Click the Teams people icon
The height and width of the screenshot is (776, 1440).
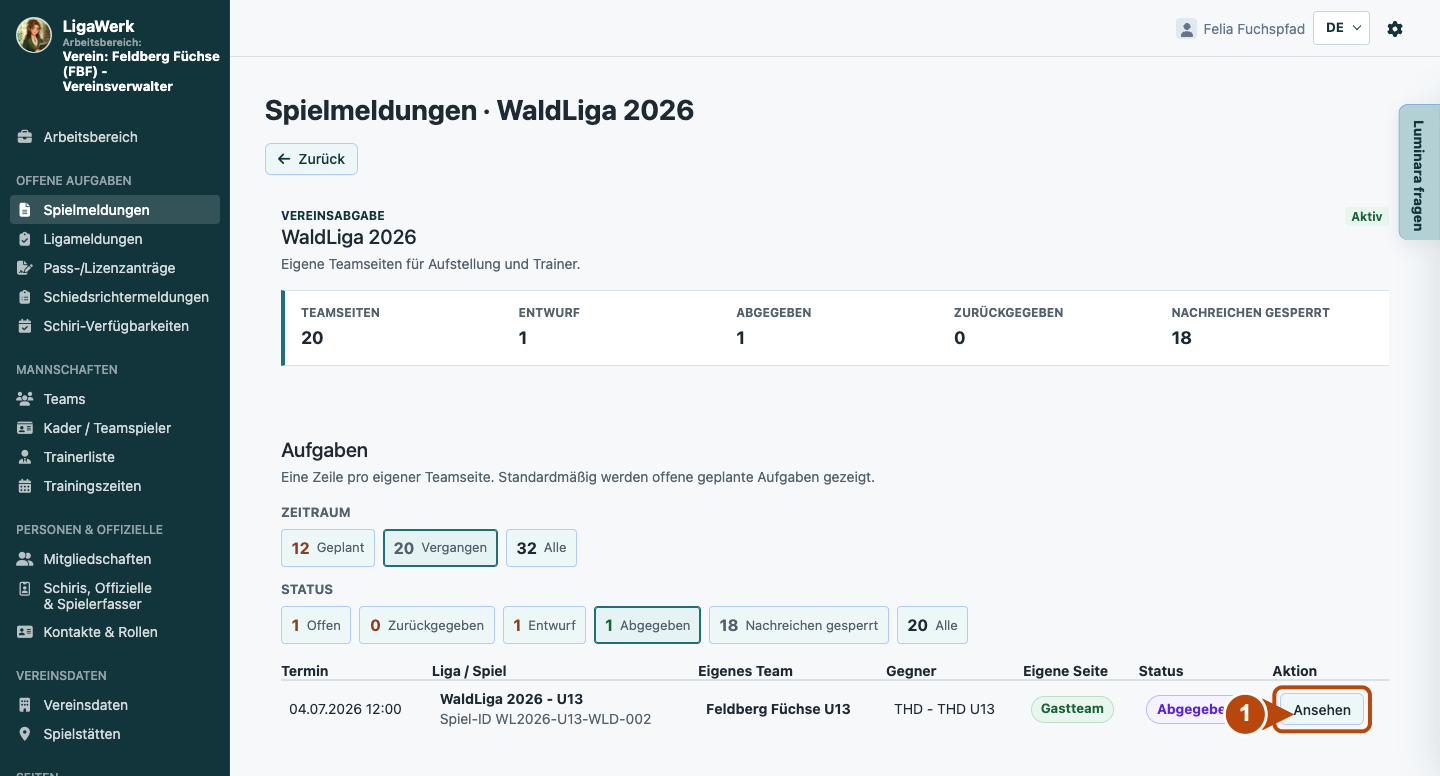(25, 399)
